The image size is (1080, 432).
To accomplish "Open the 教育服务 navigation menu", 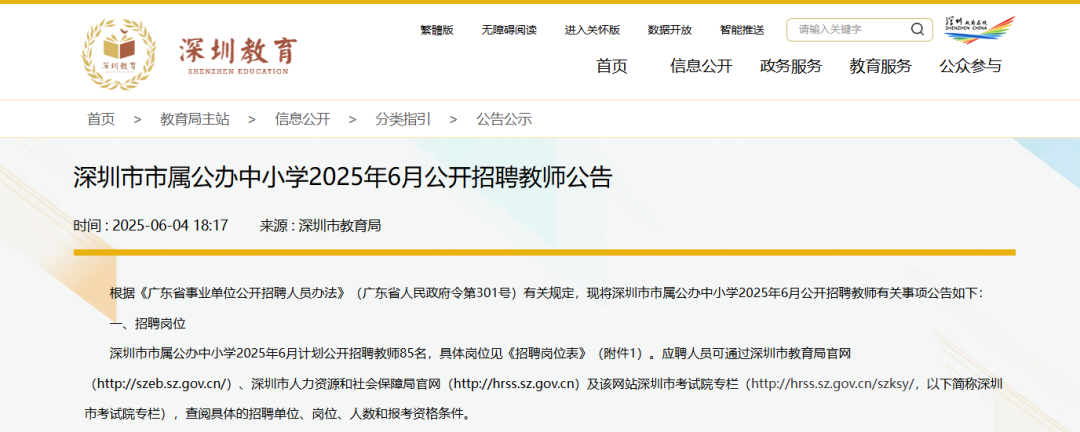I will 880,67.
